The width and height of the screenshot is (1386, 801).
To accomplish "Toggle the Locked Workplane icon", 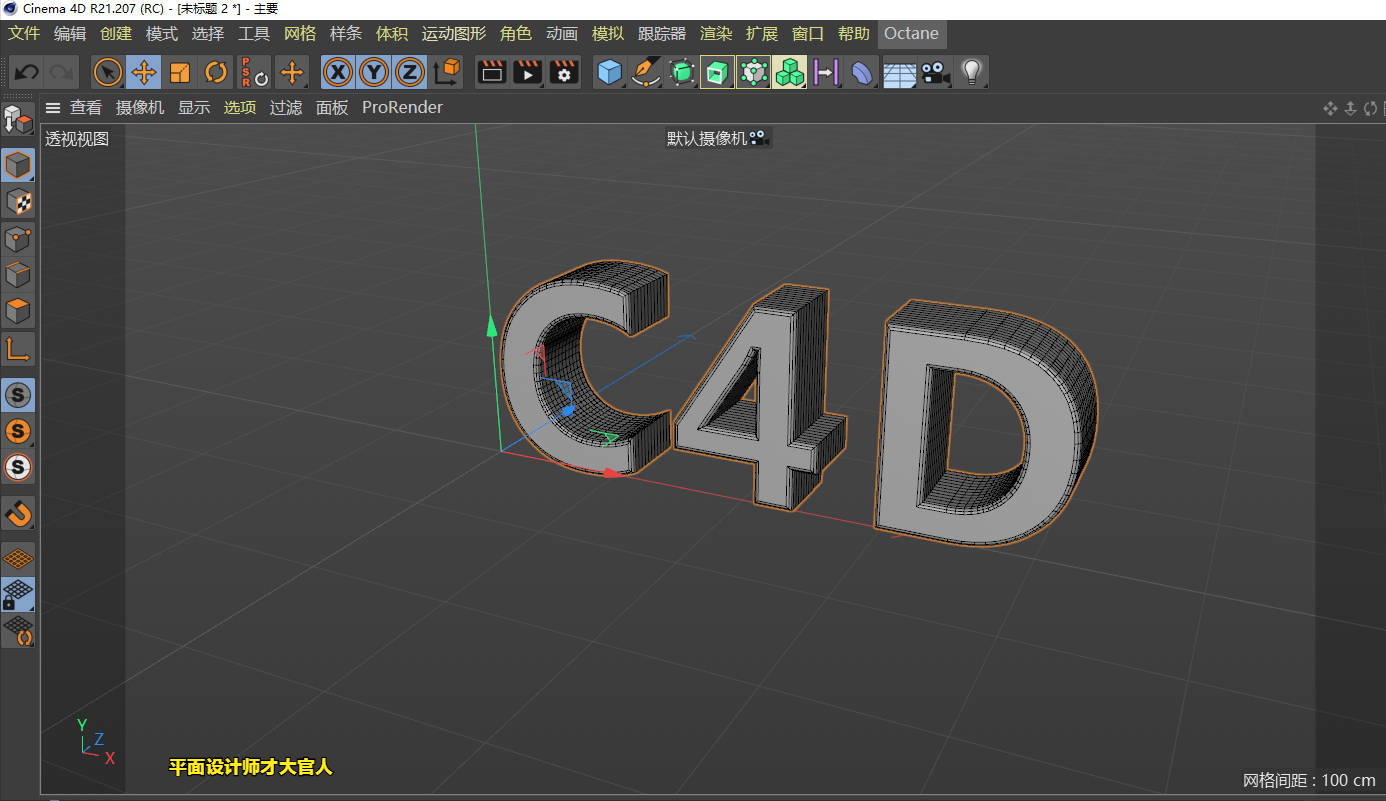I will tap(18, 594).
